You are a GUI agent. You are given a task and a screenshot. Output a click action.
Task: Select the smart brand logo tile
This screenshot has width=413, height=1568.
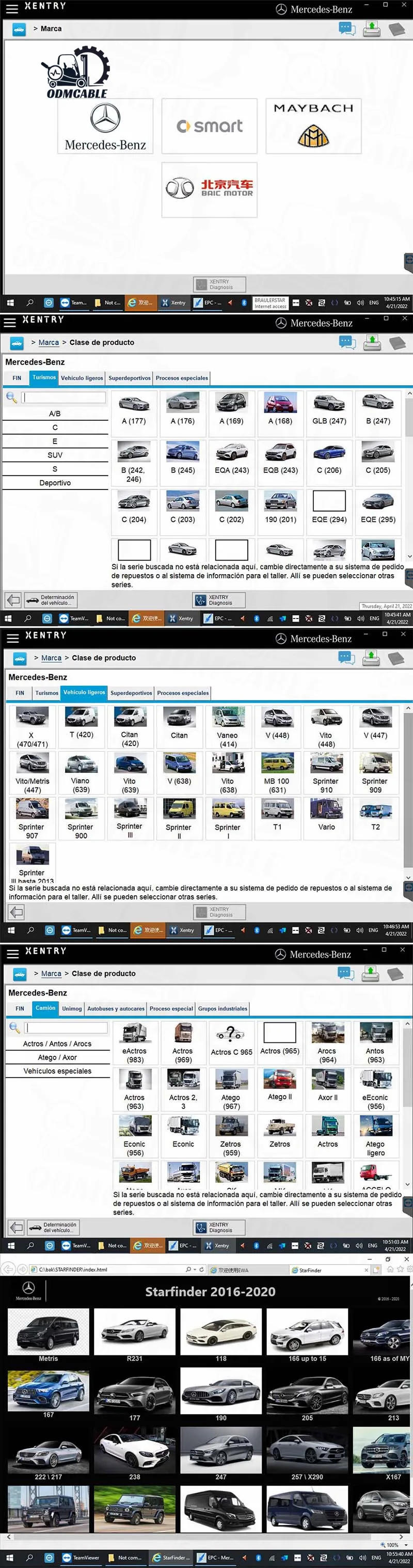click(209, 126)
